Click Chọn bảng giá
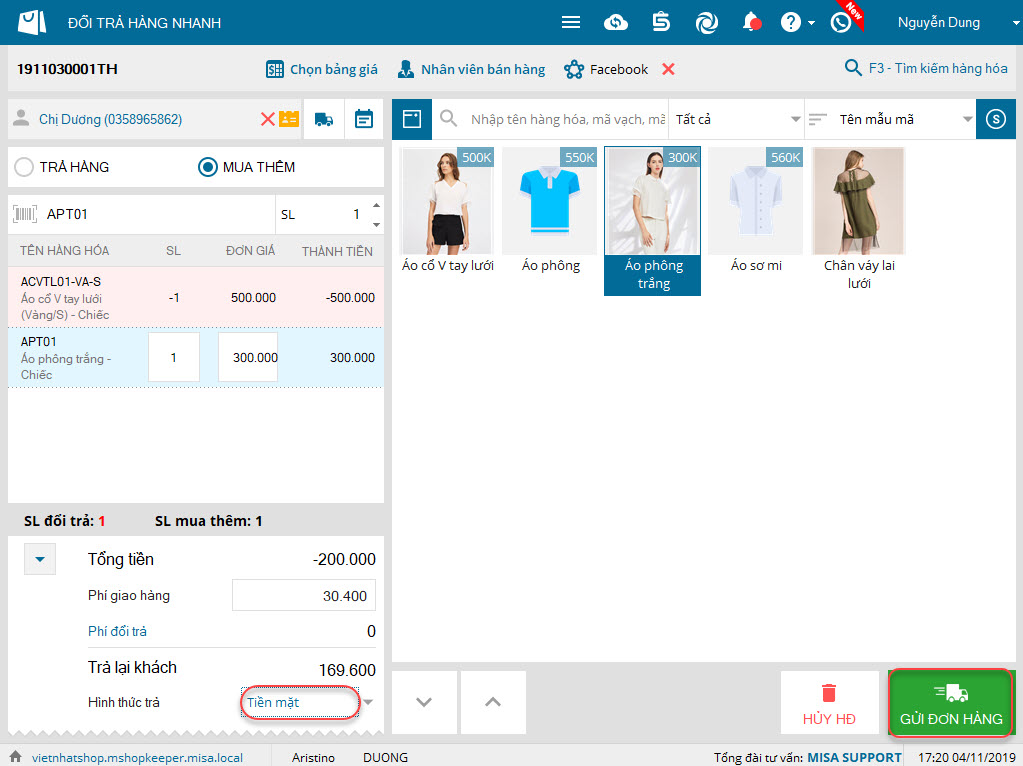This screenshot has height=766, width=1023. tap(322, 69)
